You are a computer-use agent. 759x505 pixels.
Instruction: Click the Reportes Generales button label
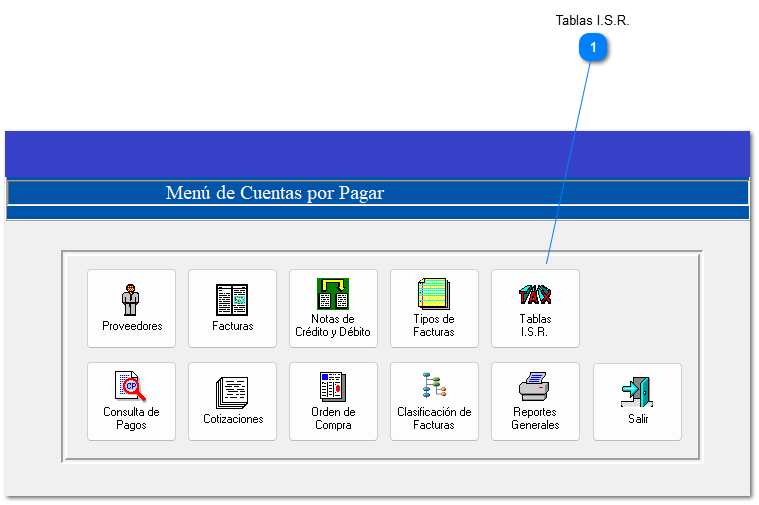coord(535,419)
